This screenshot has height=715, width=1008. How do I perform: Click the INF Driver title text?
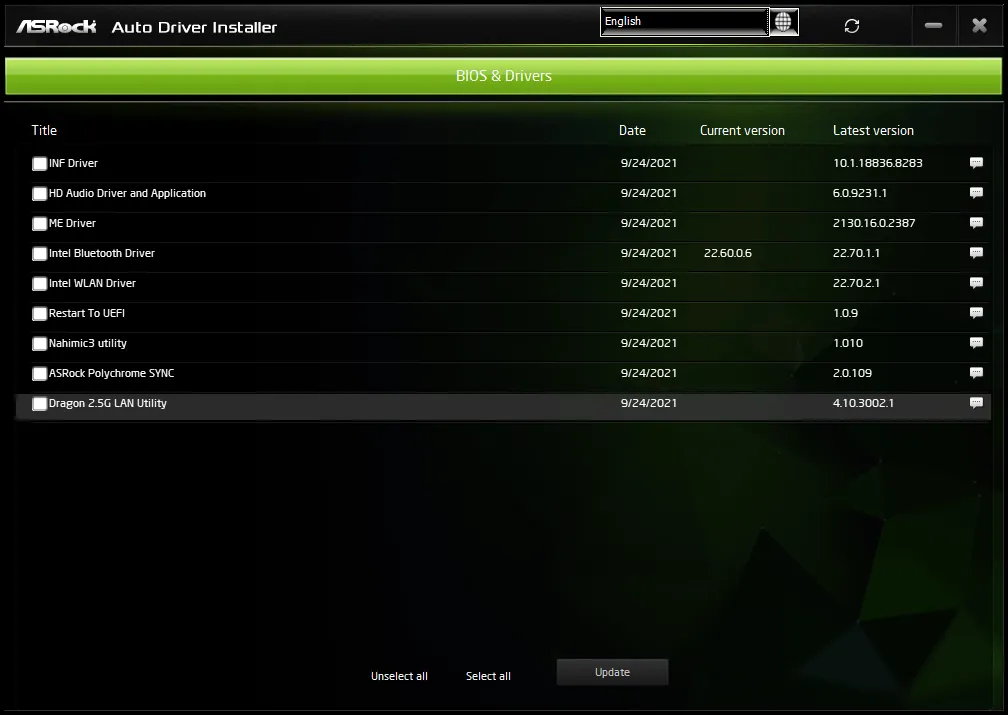point(73,163)
